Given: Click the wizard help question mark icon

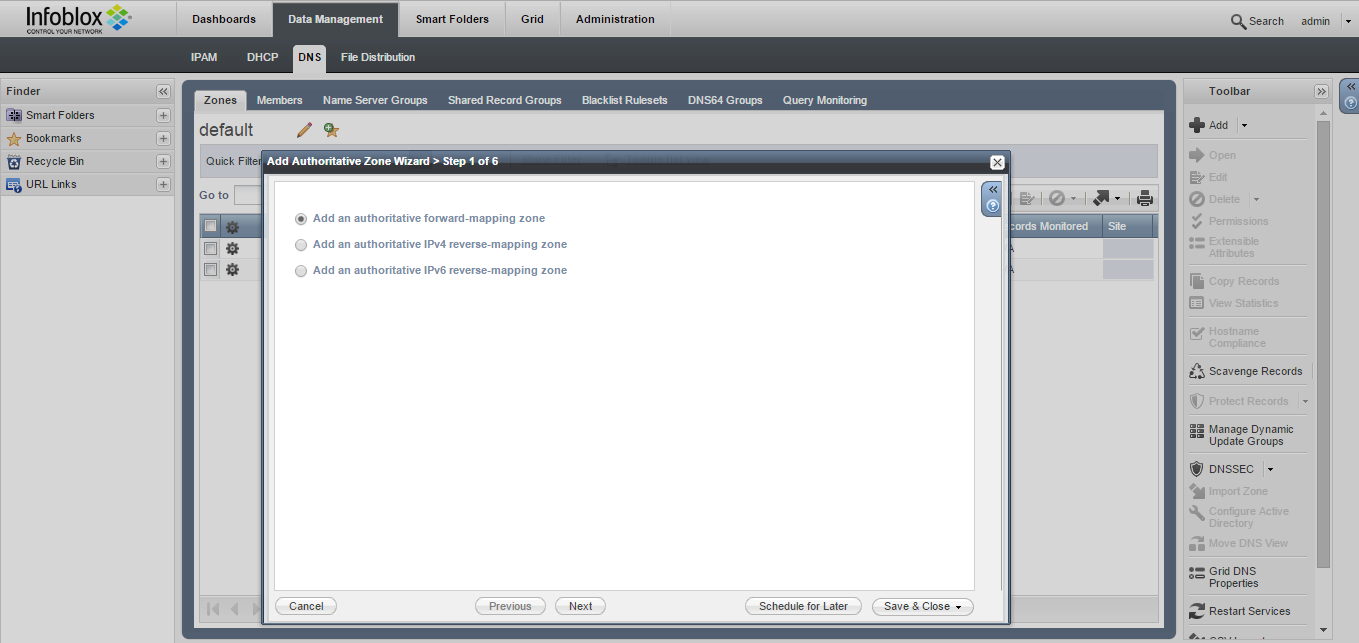Looking at the screenshot, I should (x=992, y=206).
